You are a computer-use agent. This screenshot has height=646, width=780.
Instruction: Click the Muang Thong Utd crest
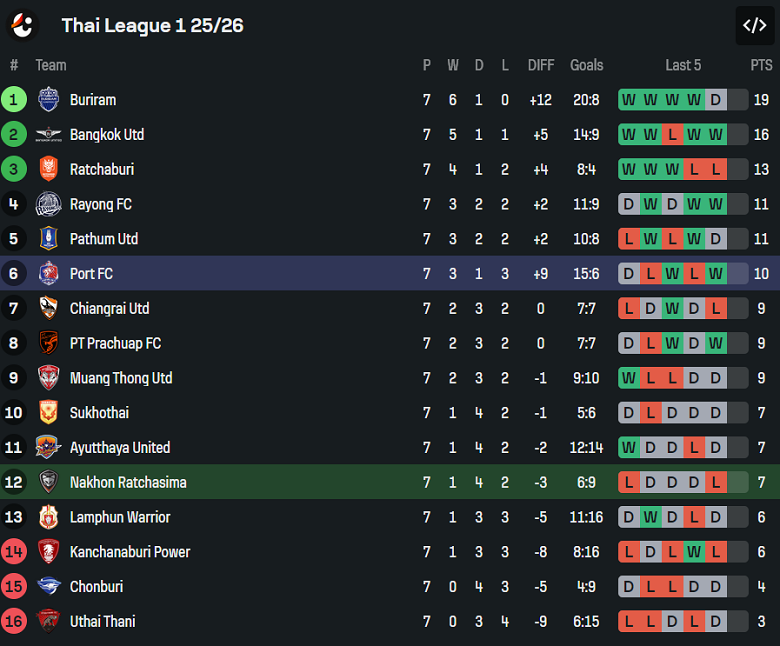pos(48,378)
